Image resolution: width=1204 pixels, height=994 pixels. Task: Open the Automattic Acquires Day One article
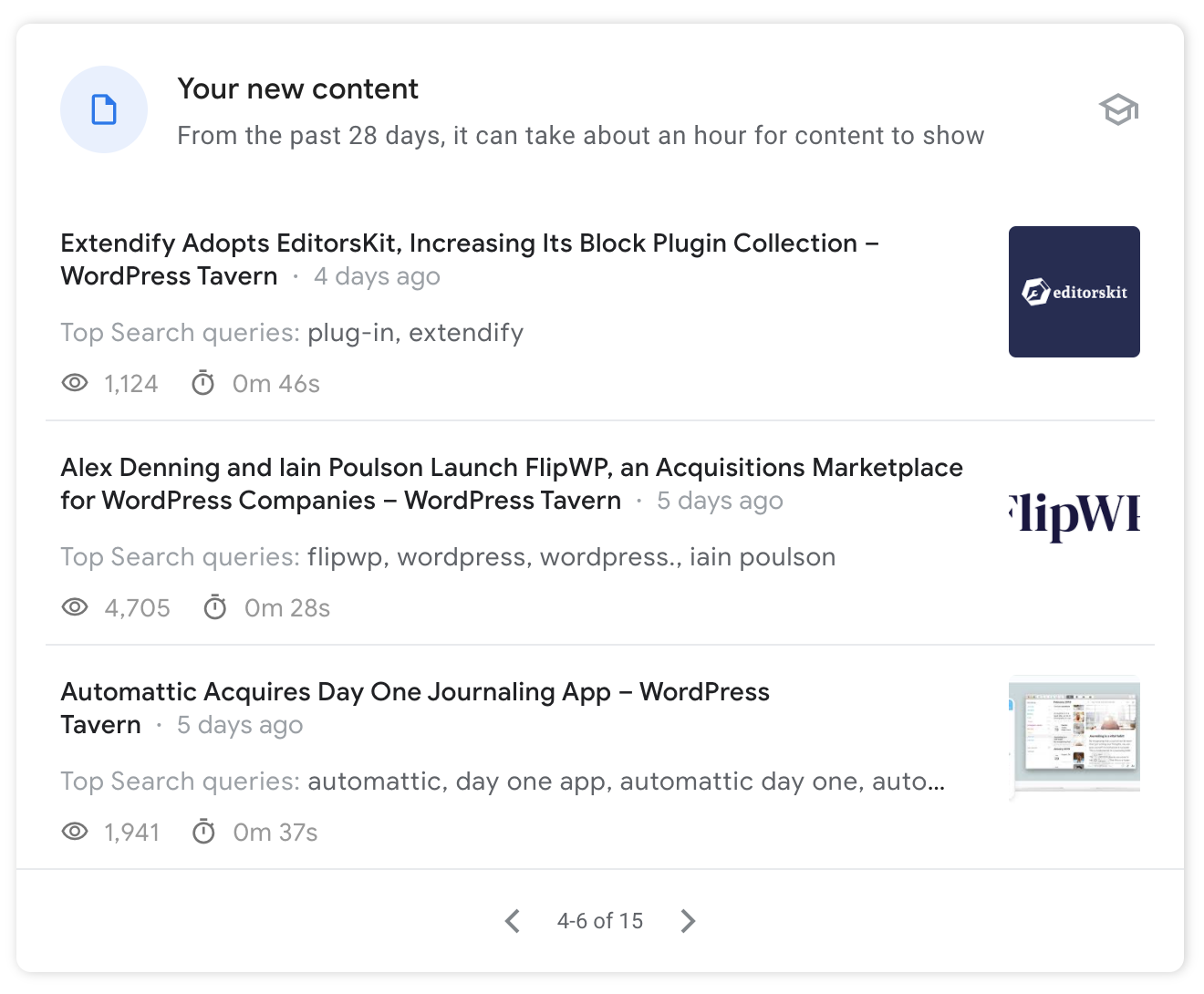(415, 692)
